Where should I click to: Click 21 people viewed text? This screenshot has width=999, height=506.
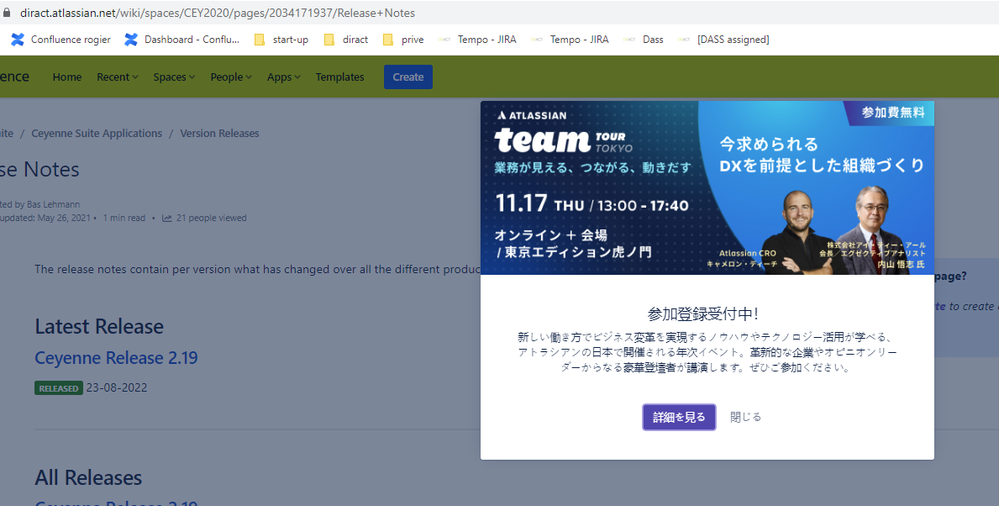tap(212, 218)
